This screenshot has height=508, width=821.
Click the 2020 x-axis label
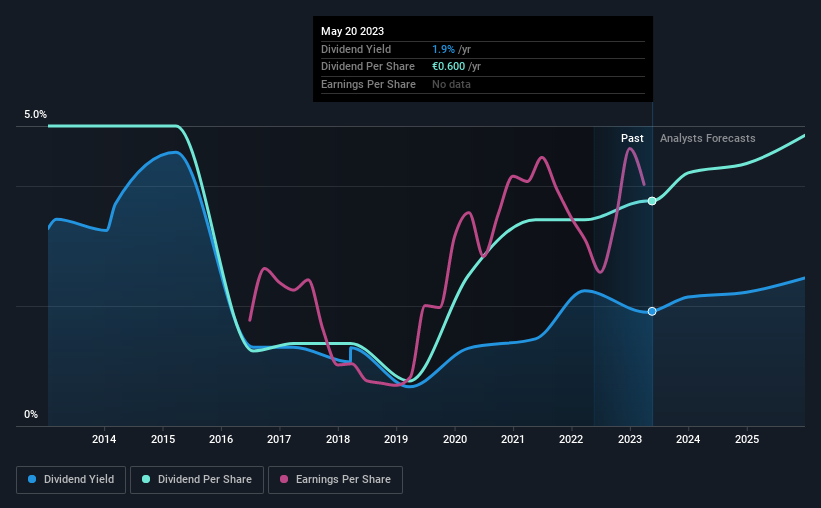click(x=455, y=439)
